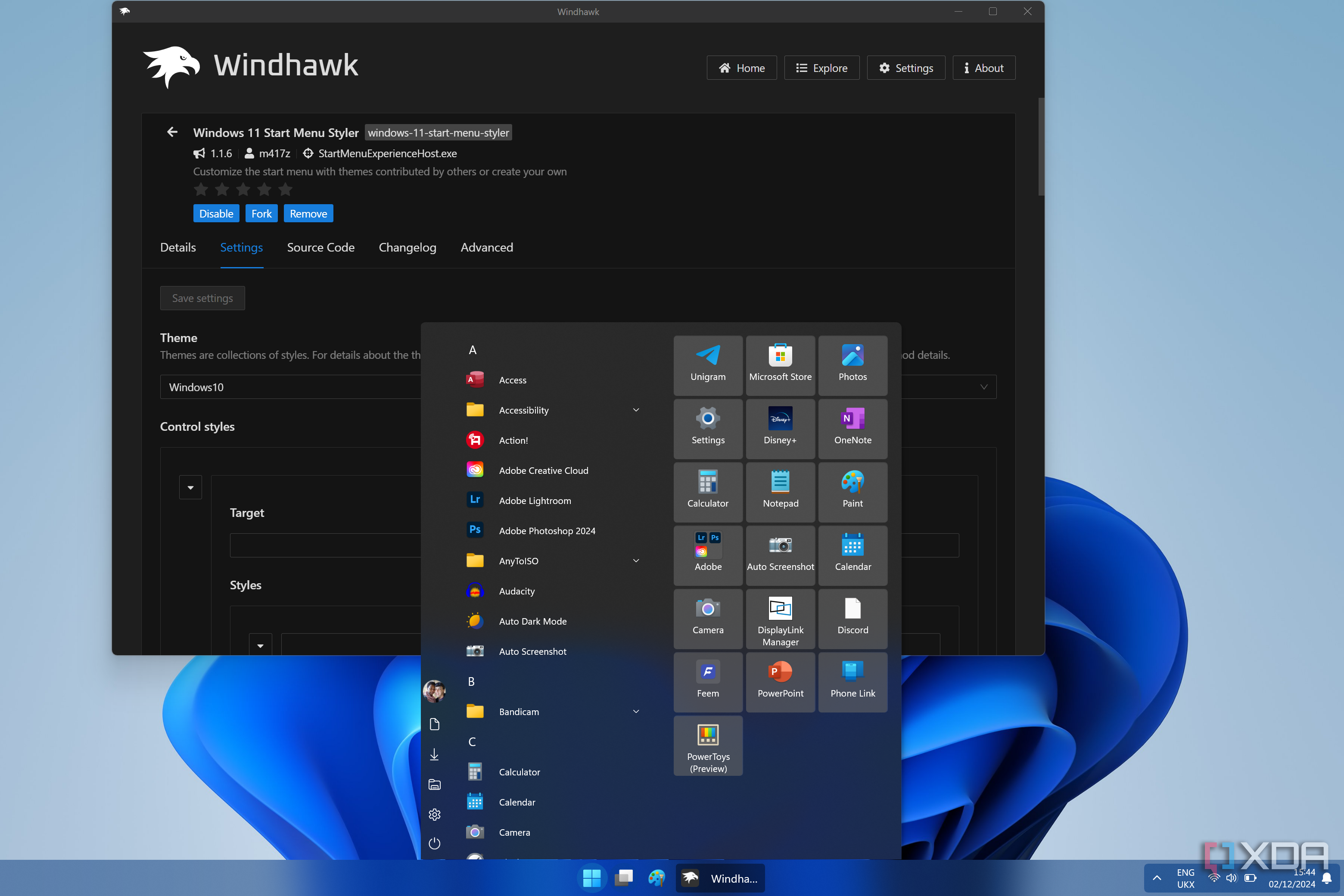
Task: Click the Windhawk window vertical scrollbar
Action: [1041, 147]
